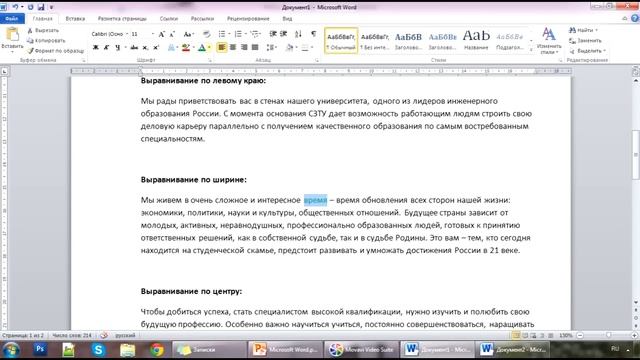Click the Redo icon in quick access toolbar
Viewport: 640px width, 360px height.
[31, 7]
